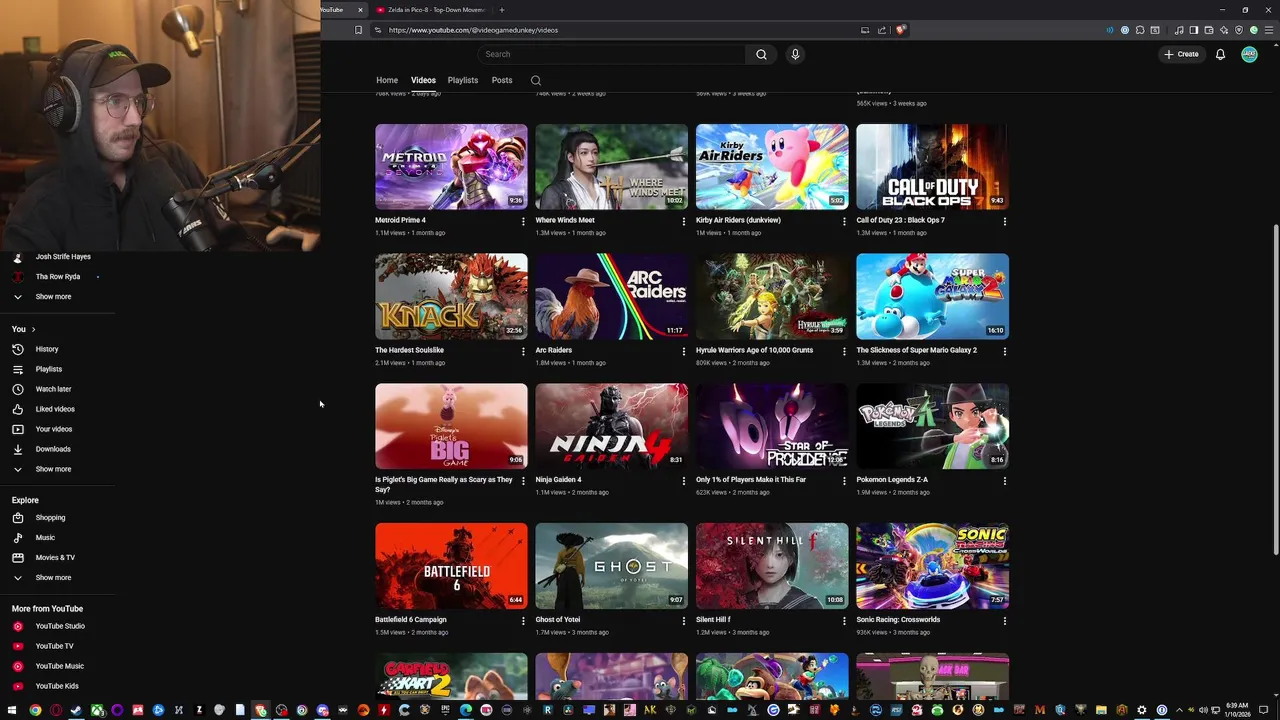
Task: Open options for Kirby Air Riders video
Action: pos(844,221)
